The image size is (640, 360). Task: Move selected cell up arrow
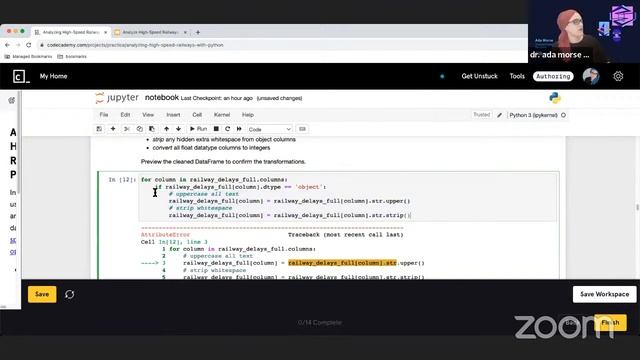(x=167, y=129)
